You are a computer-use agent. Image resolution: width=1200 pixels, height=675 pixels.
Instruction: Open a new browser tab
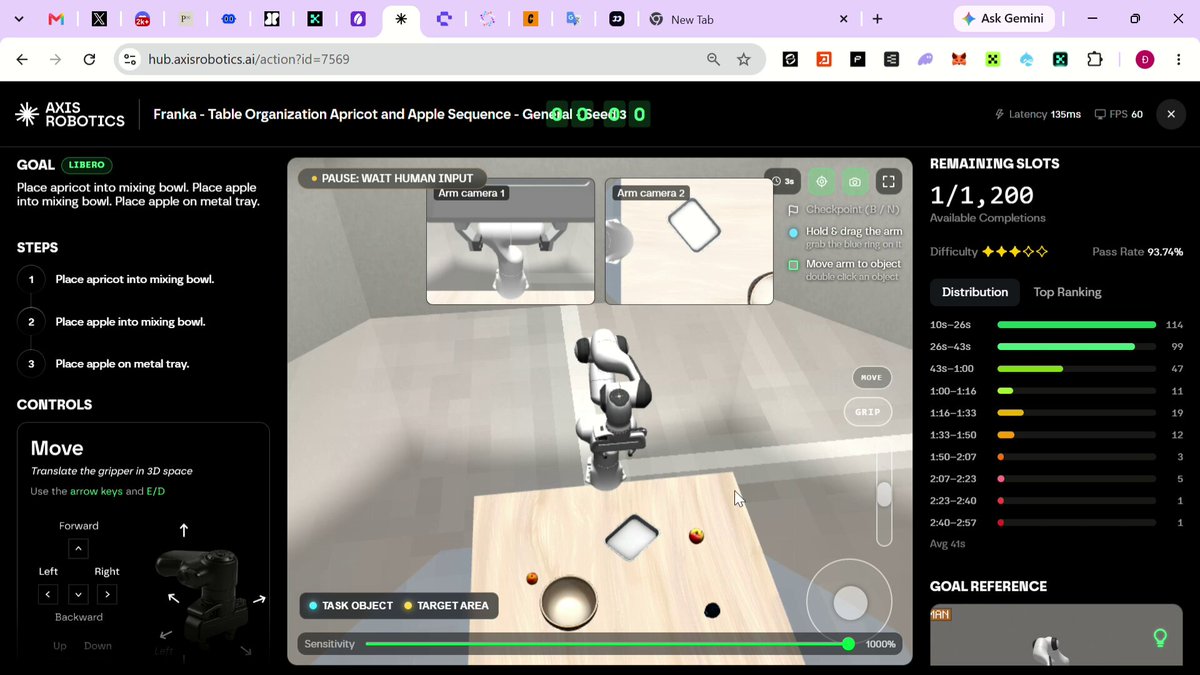[x=877, y=19]
